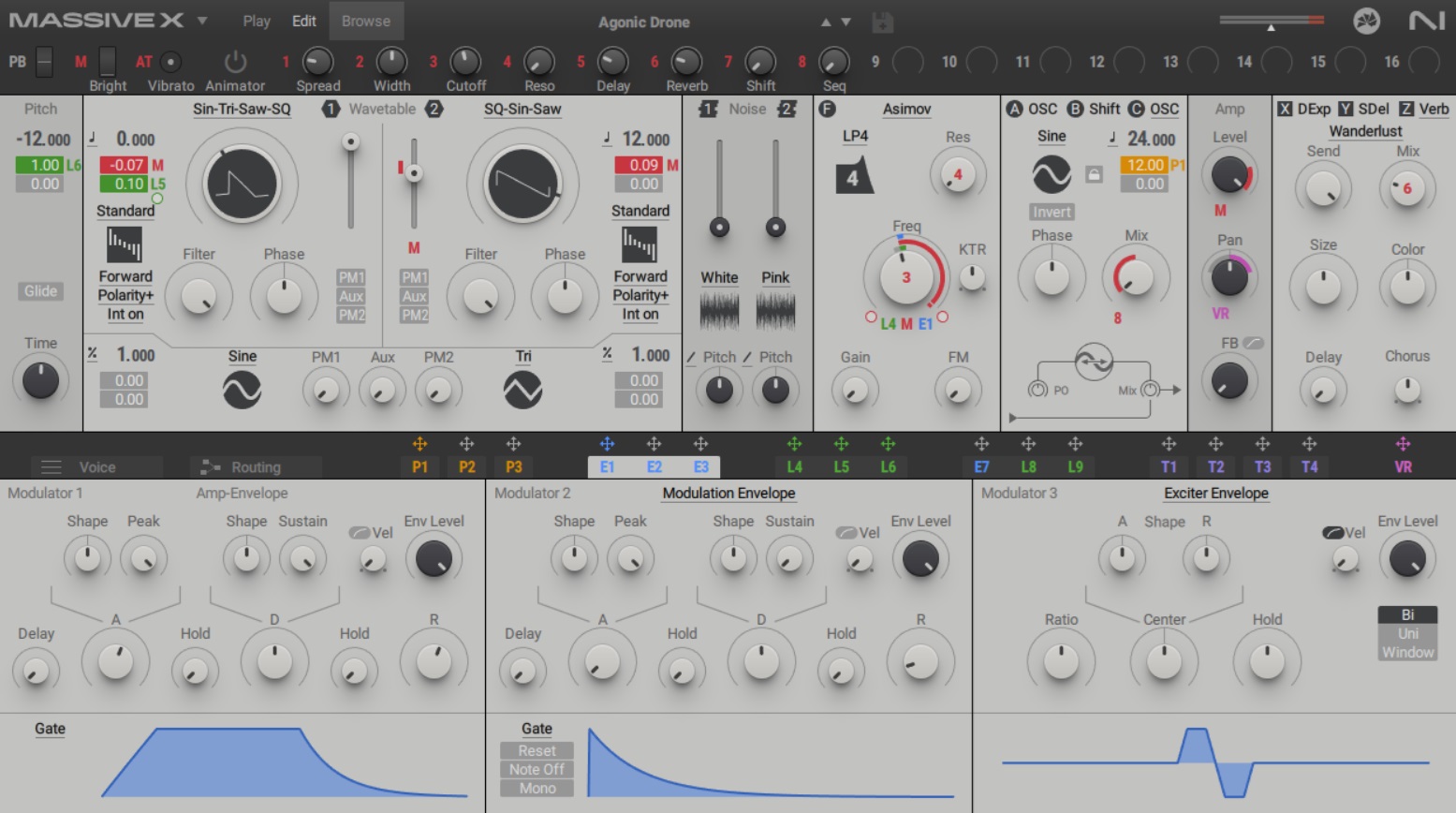Screen dimensions: 1456x813
Task: Click the LP4 filter slope icon
Action: click(x=853, y=175)
